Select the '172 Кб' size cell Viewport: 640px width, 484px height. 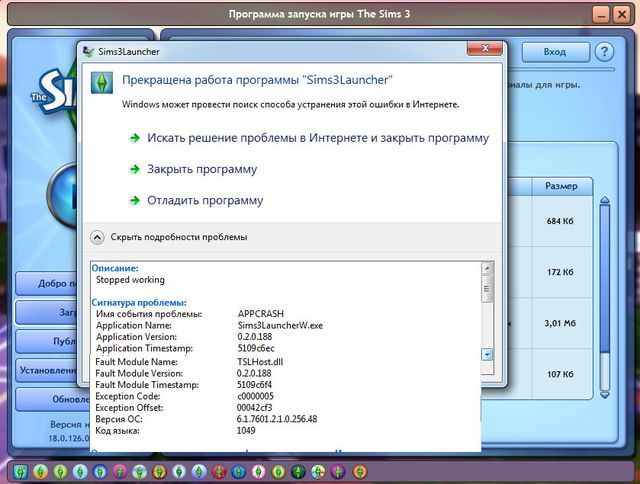click(x=560, y=272)
